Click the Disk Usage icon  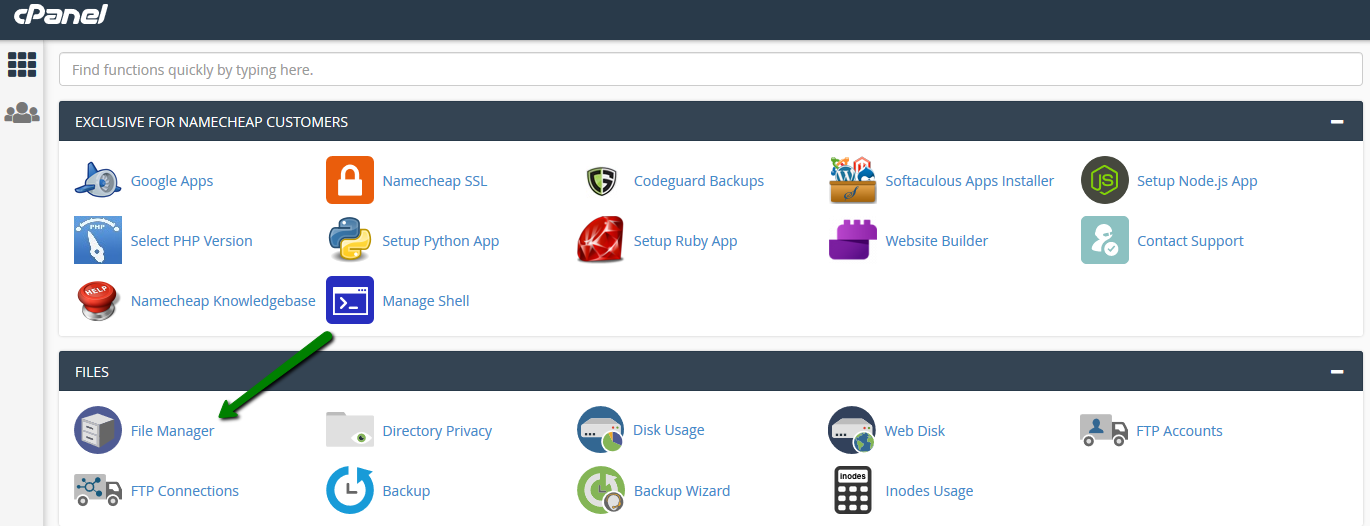coord(601,431)
